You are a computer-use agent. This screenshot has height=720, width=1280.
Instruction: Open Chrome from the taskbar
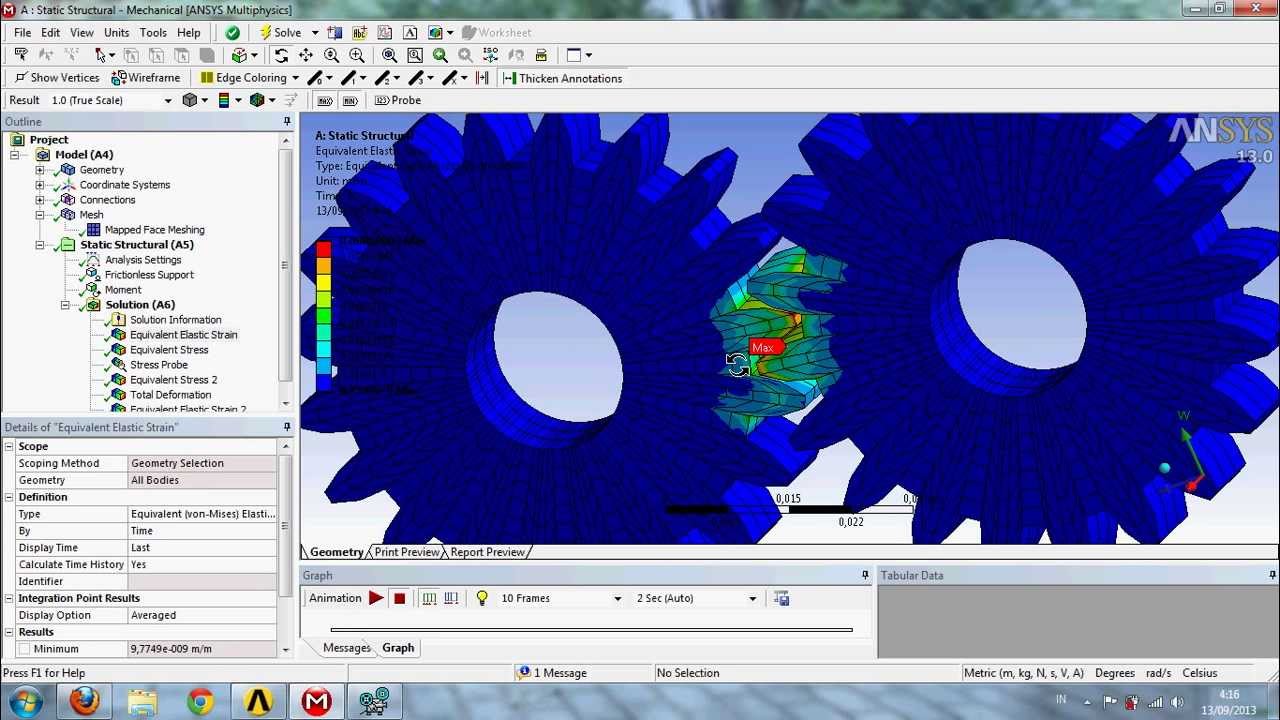(x=201, y=701)
